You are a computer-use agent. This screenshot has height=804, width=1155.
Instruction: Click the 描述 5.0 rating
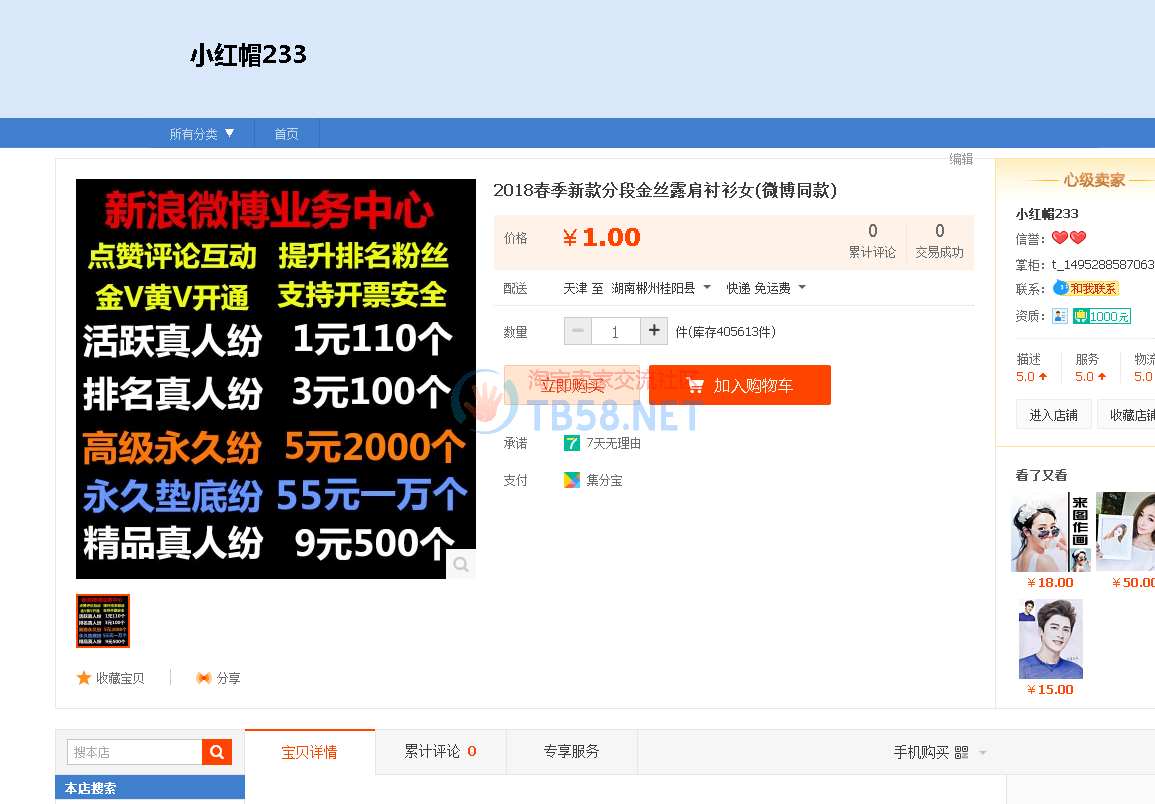1031,367
